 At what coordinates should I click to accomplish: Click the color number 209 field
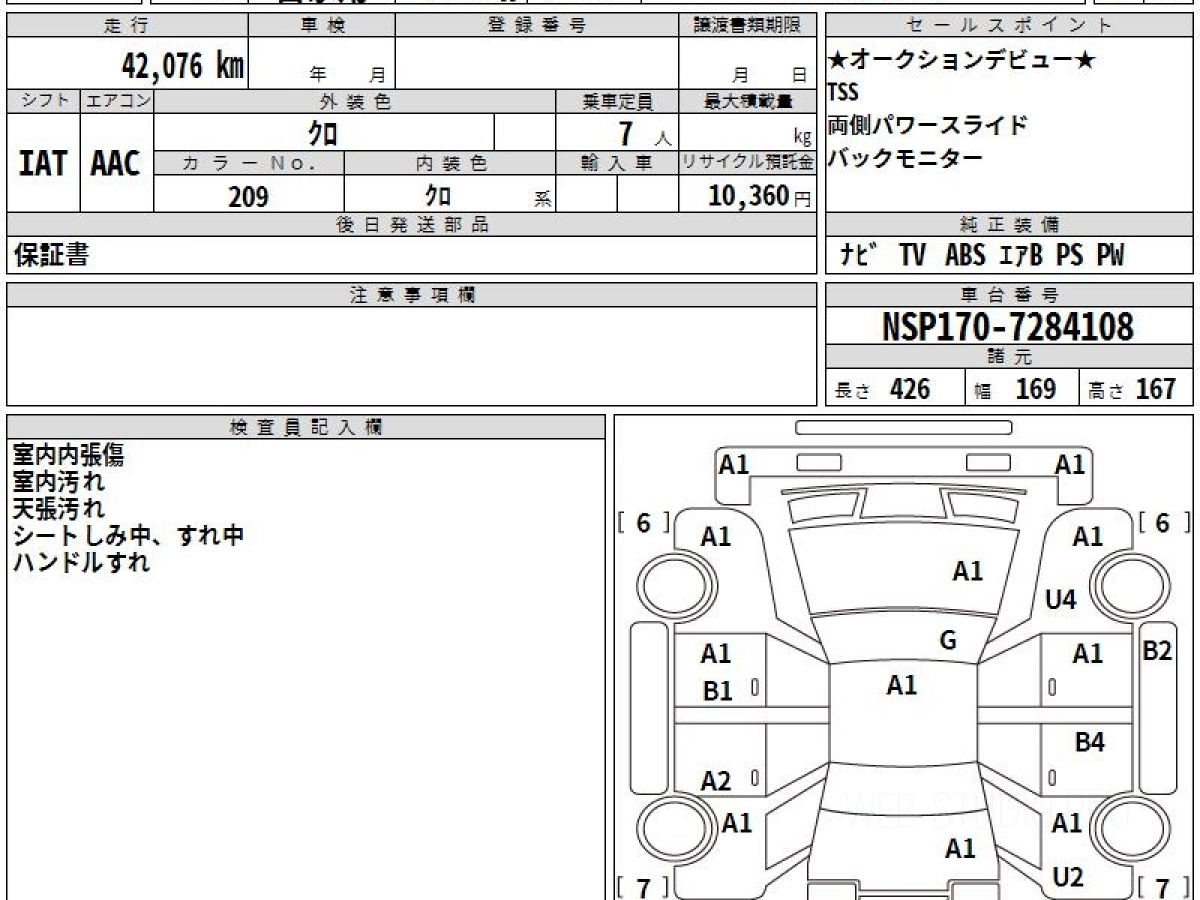click(x=249, y=195)
